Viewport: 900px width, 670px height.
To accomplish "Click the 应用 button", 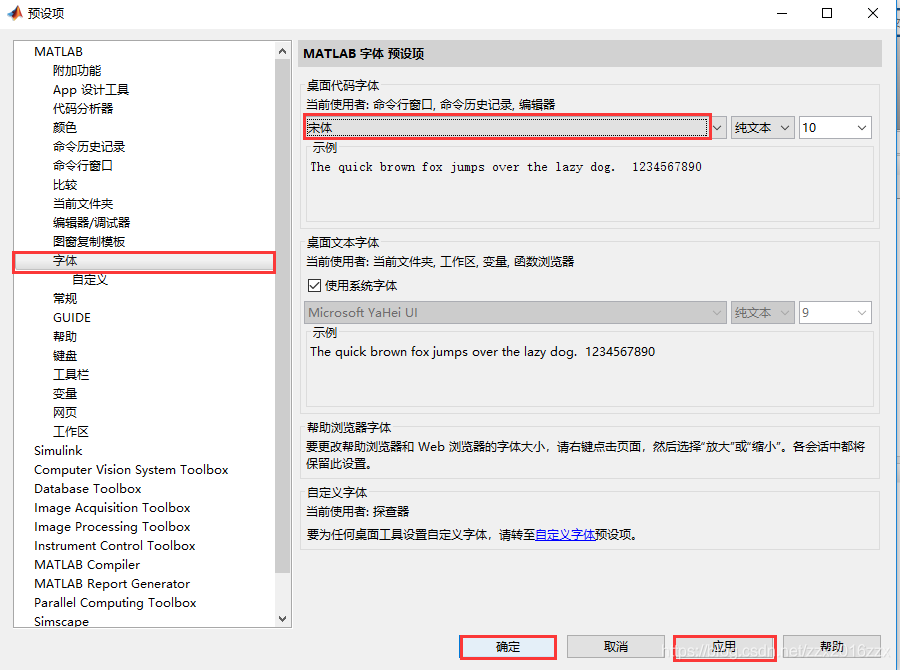I will coord(724,647).
